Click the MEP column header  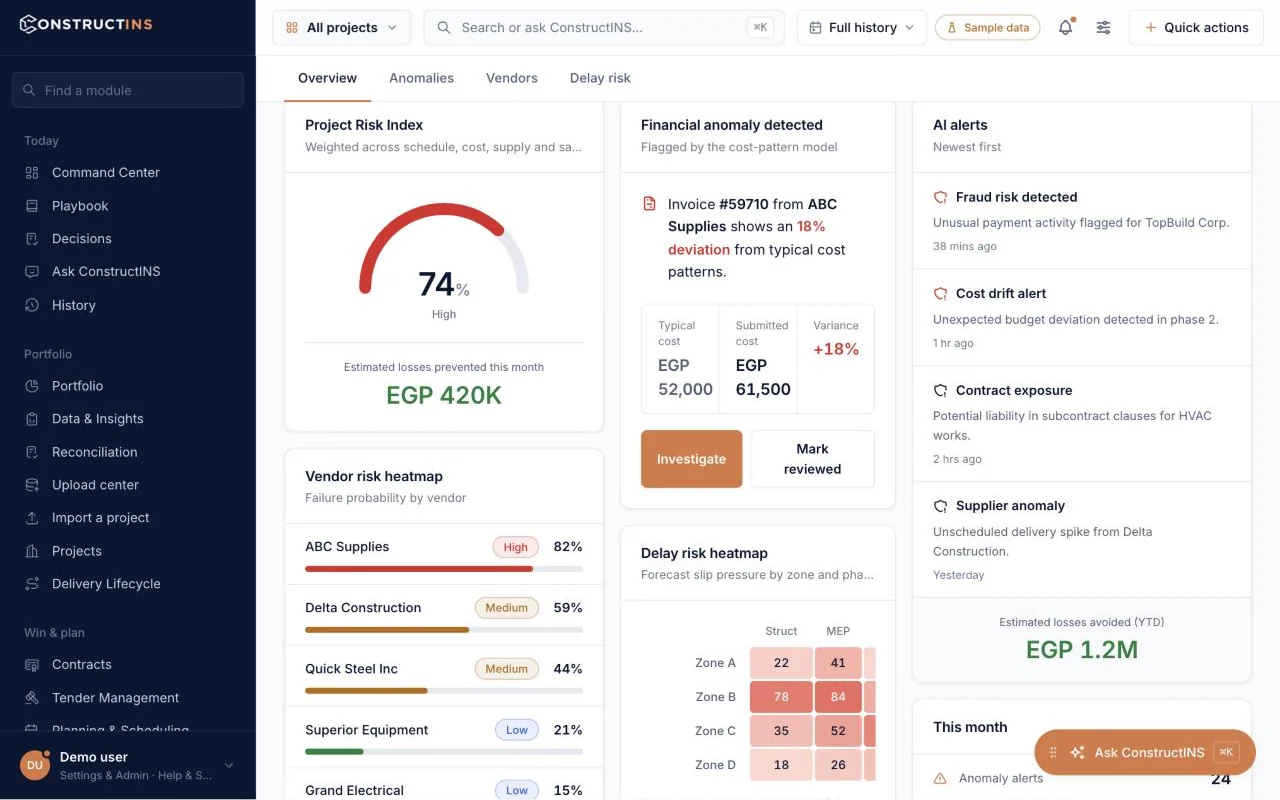(838, 631)
